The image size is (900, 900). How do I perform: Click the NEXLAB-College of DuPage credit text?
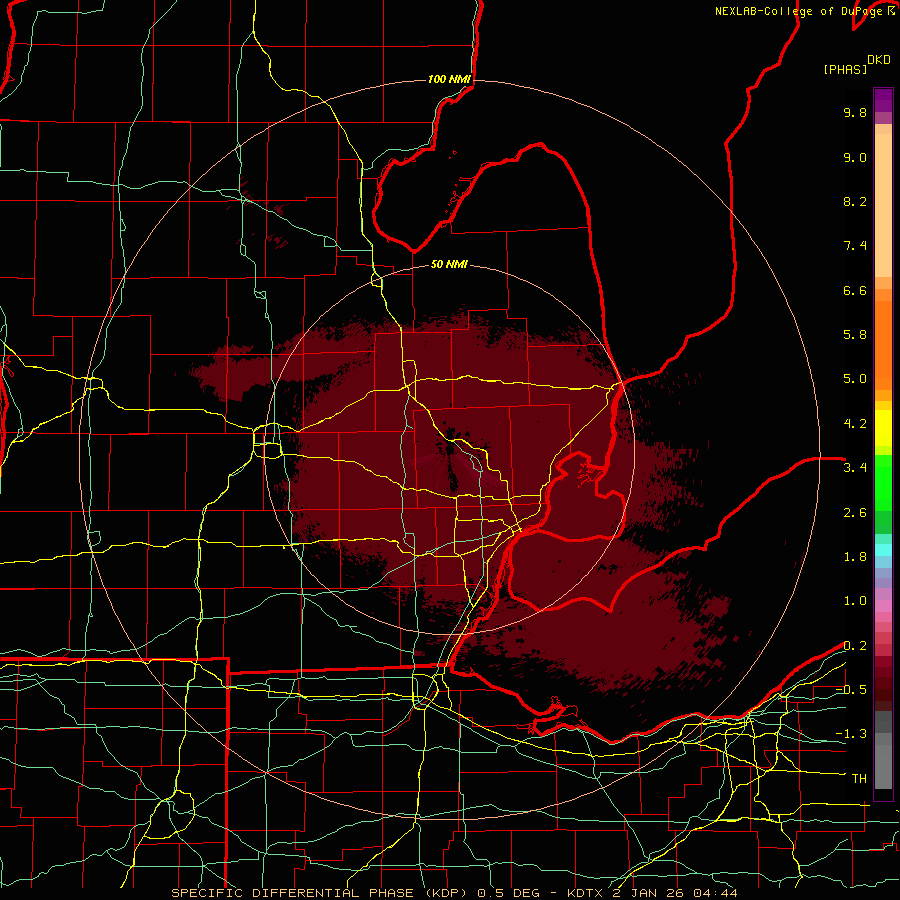pos(799,11)
